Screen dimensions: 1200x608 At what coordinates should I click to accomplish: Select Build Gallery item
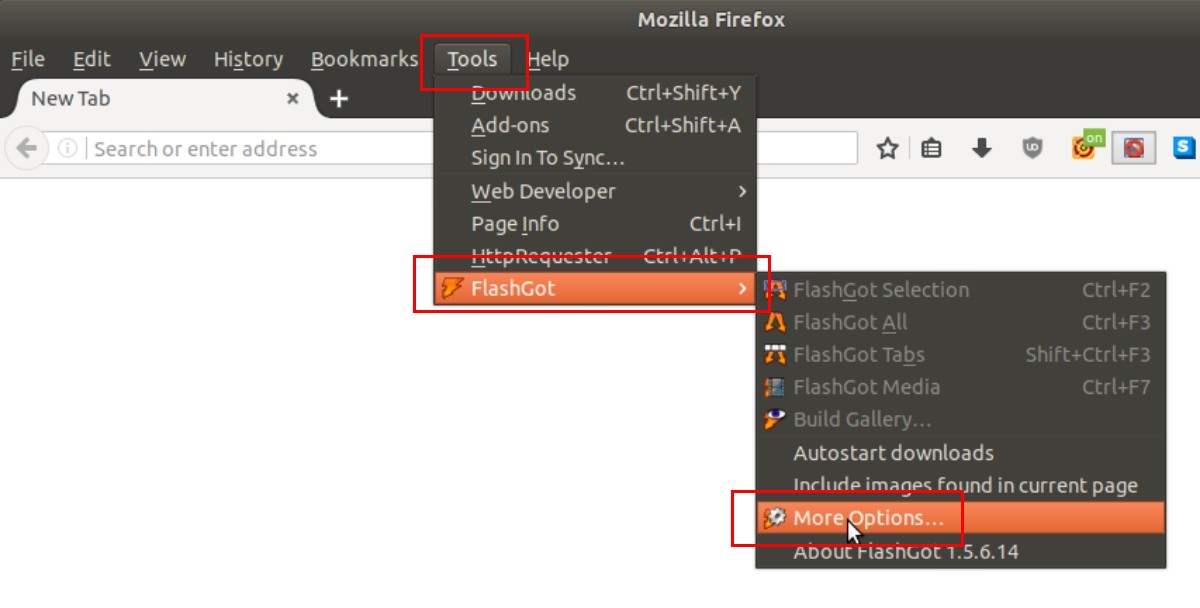click(960, 419)
